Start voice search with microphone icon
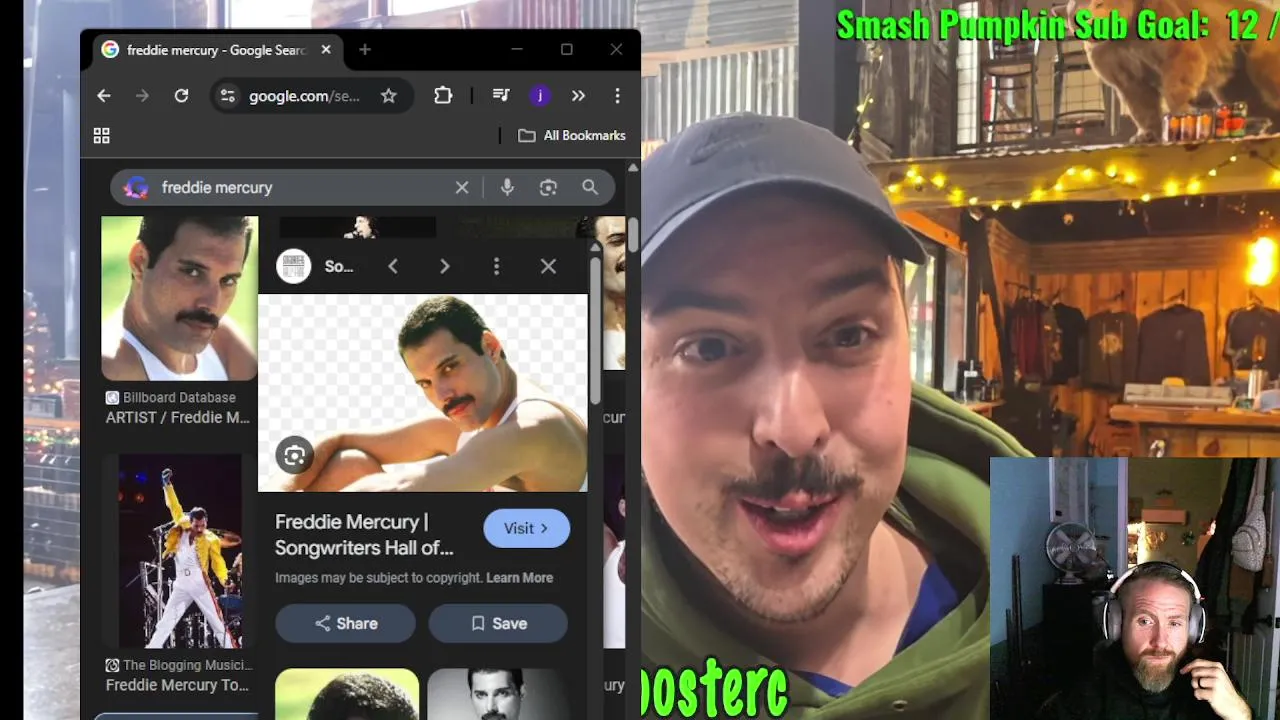The width and height of the screenshot is (1280, 720). coord(507,187)
